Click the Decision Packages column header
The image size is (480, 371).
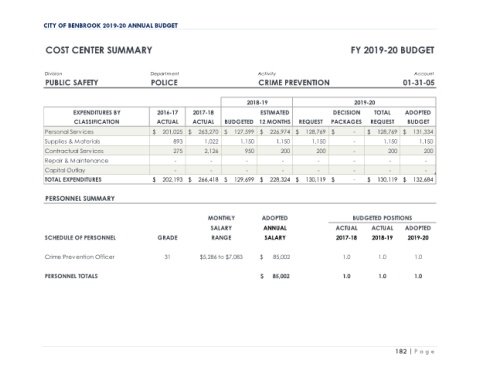(x=346, y=117)
